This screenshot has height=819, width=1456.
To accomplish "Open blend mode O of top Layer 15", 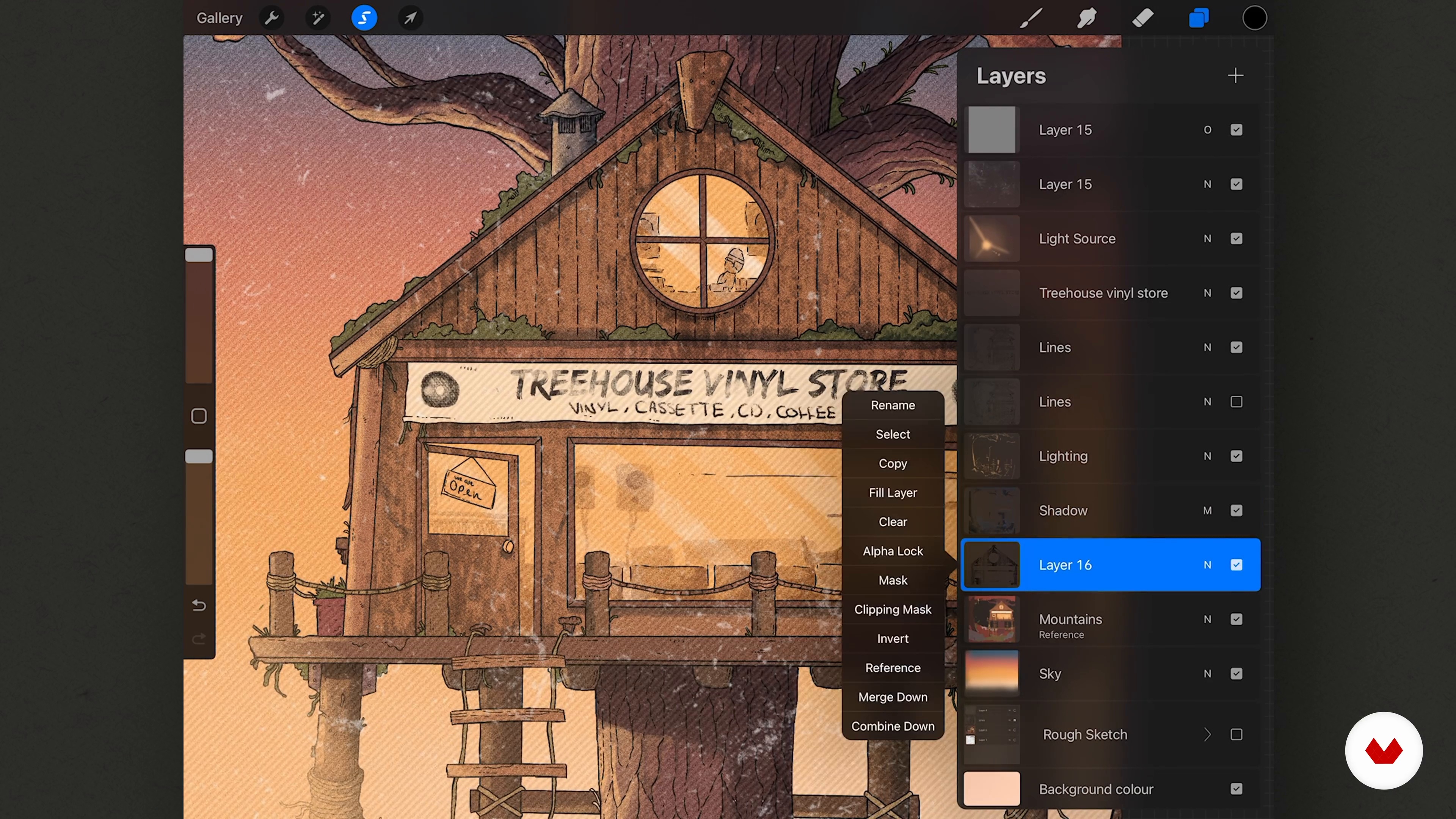I will click(x=1207, y=130).
